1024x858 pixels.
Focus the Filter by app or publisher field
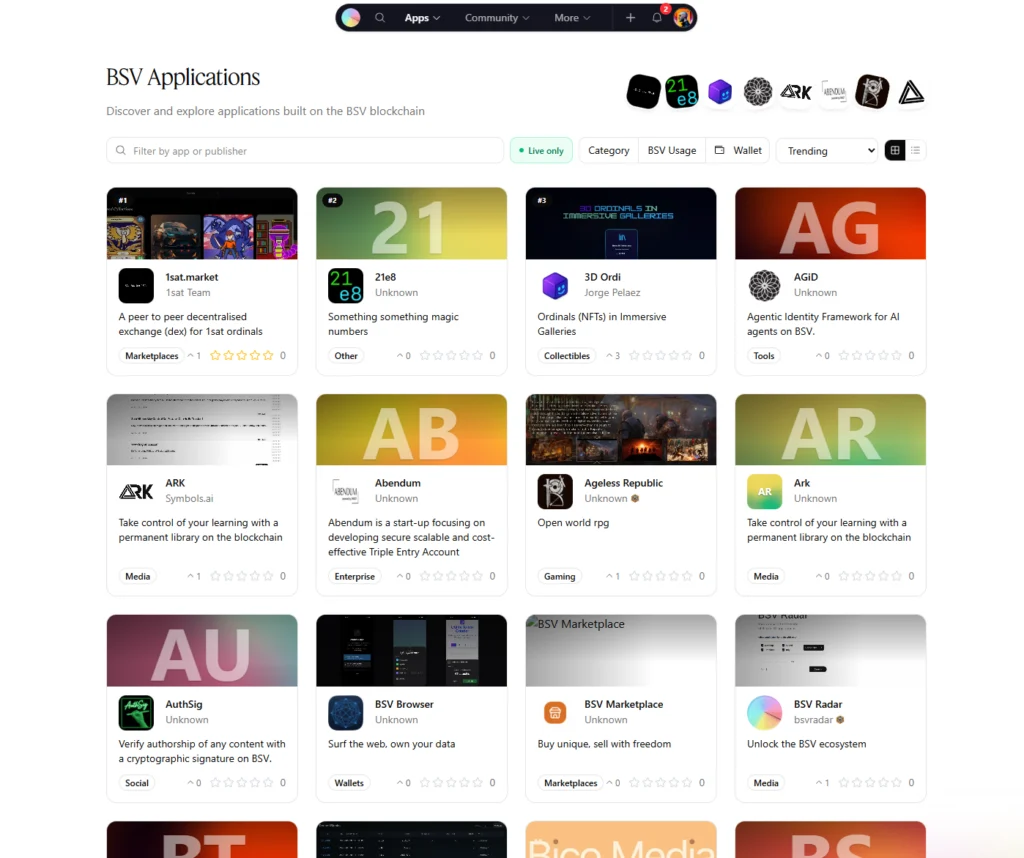pyautogui.click(x=310, y=151)
